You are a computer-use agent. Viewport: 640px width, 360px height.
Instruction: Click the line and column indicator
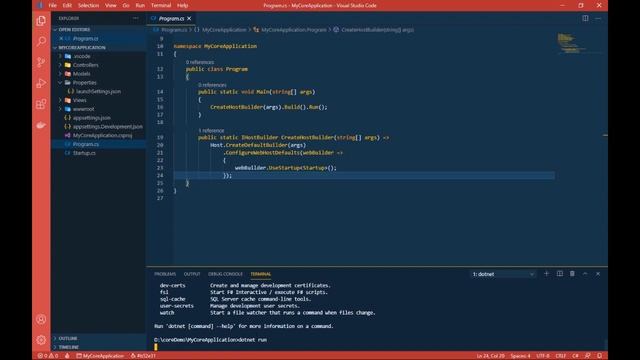pos(490,356)
